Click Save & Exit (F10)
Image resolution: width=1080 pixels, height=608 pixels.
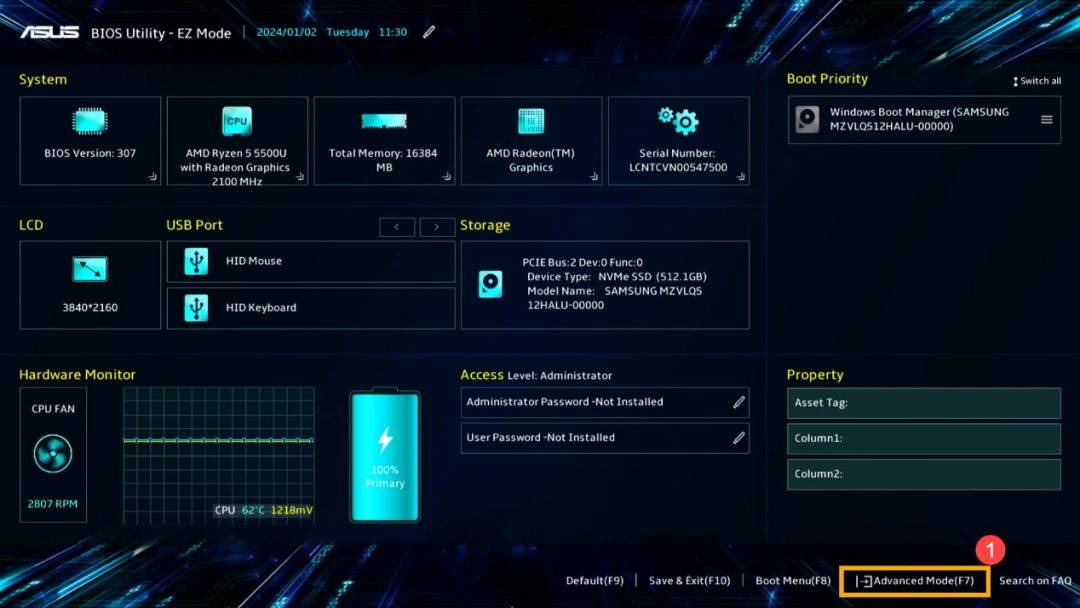pos(688,580)
